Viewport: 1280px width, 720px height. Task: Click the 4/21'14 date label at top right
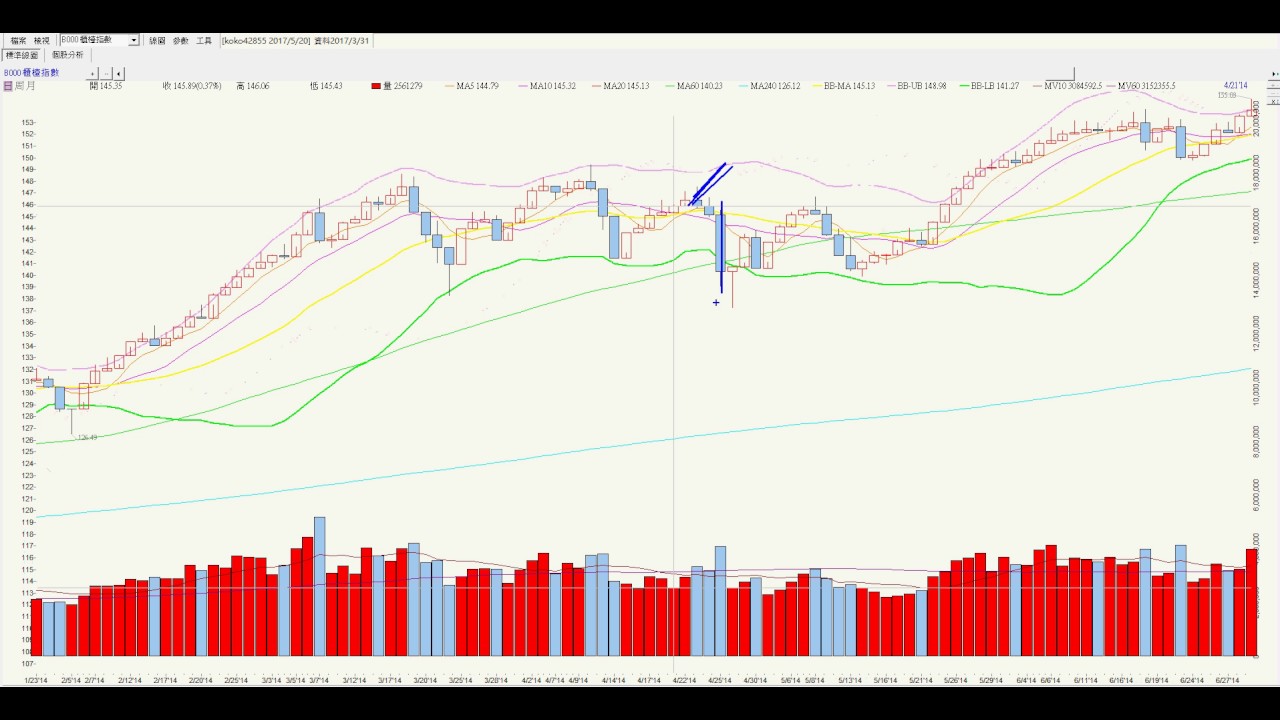[1236, 86]
